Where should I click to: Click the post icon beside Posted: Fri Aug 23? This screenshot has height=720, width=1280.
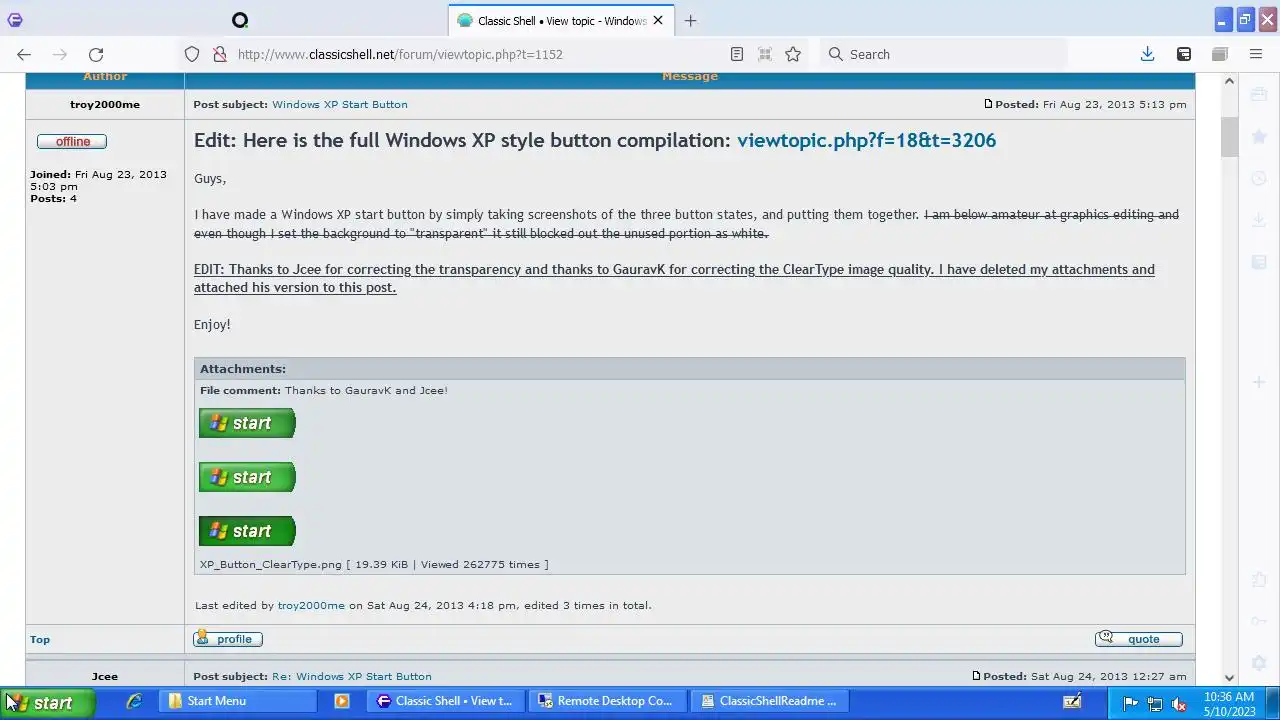988,104
